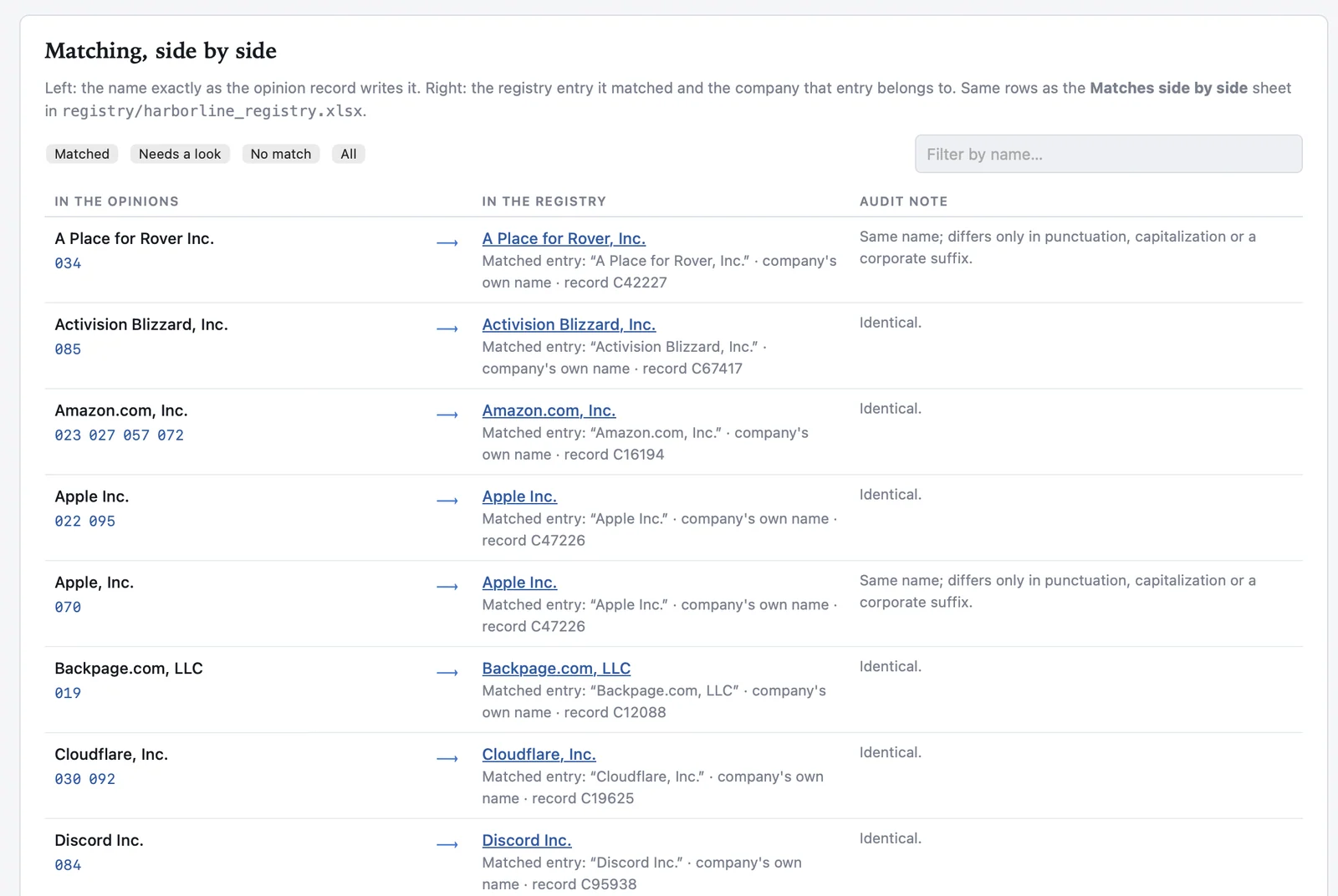The image size is (1338, 896).
Task: Switch to the Needs a look filter
Action: click(x=180, y=154)
